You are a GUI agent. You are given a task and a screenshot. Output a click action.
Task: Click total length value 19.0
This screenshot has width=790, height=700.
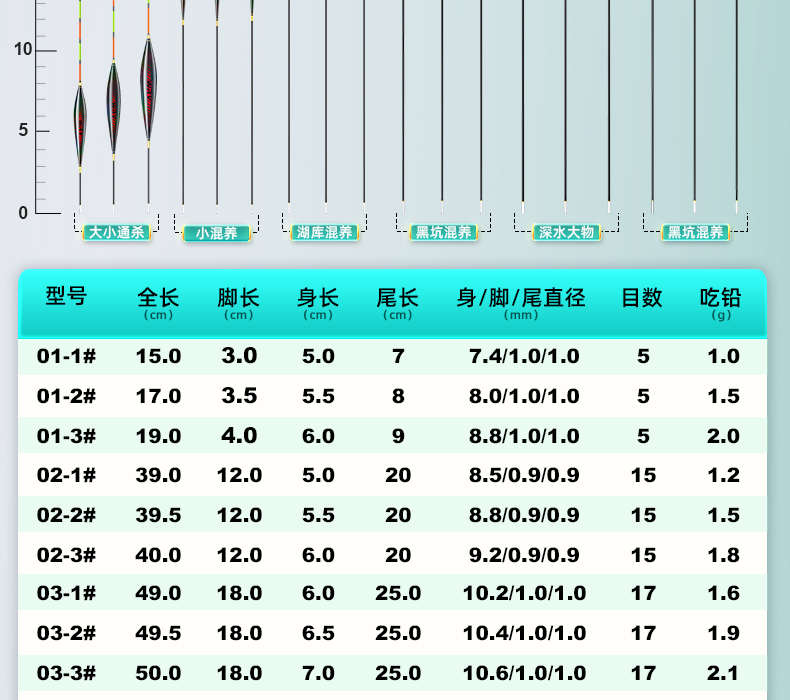click(158, 436)
